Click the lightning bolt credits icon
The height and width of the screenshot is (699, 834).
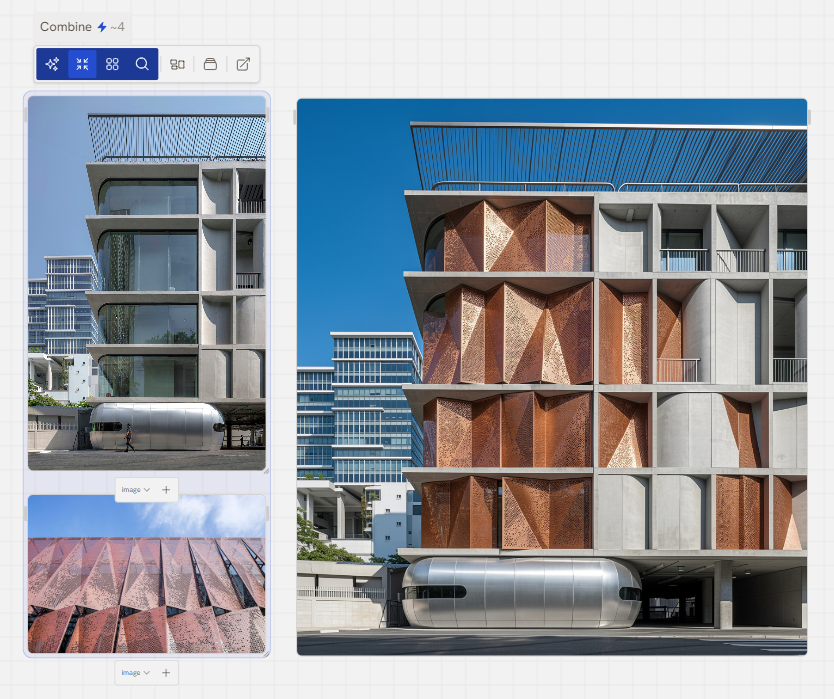click(102, 27)
